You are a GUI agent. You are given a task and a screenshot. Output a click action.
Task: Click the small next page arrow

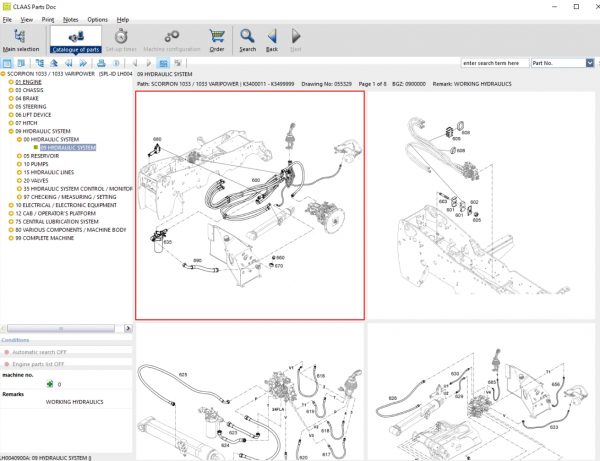tap(149, 63)
